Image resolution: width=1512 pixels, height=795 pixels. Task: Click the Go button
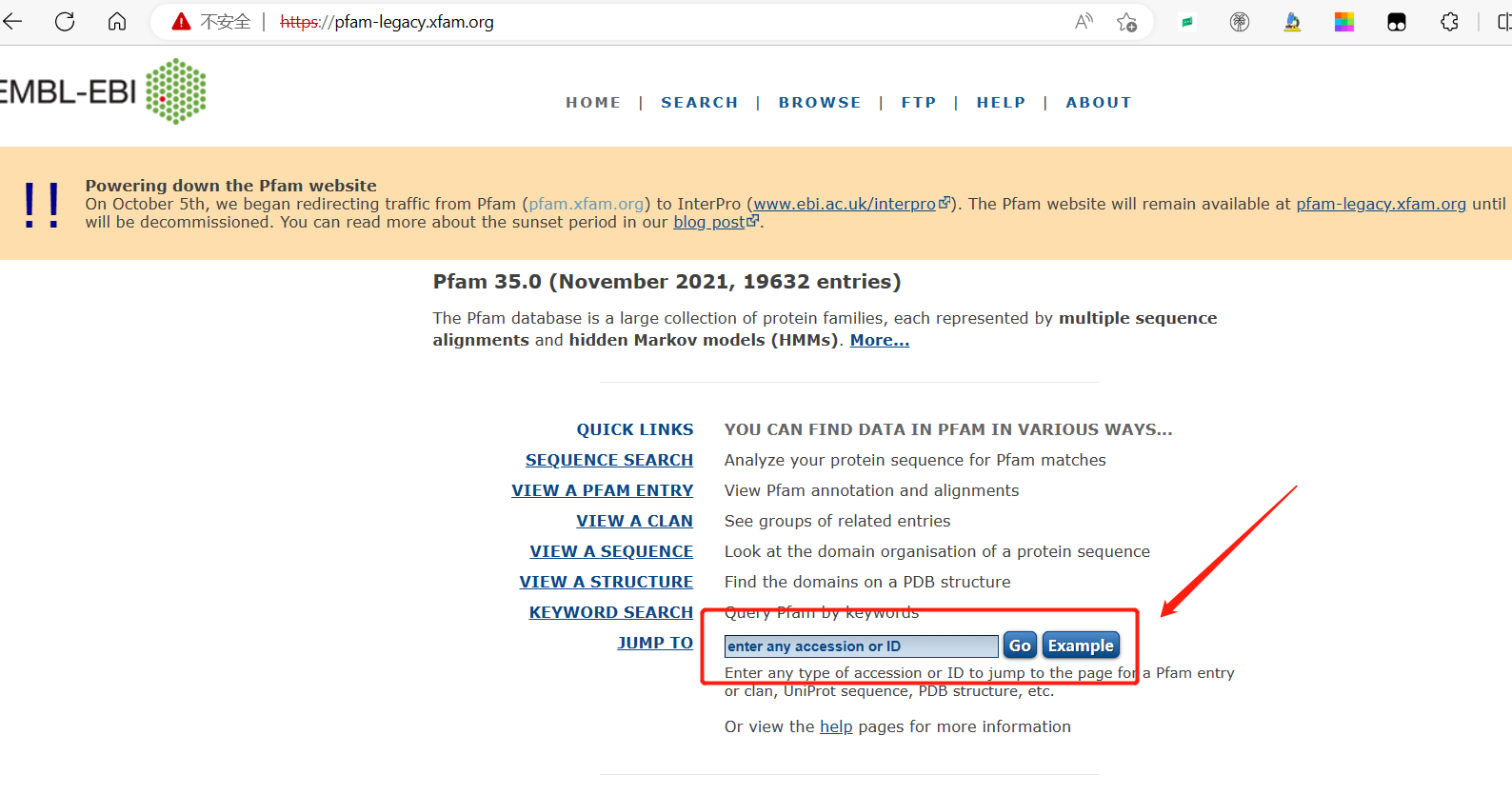(1020, 646)
